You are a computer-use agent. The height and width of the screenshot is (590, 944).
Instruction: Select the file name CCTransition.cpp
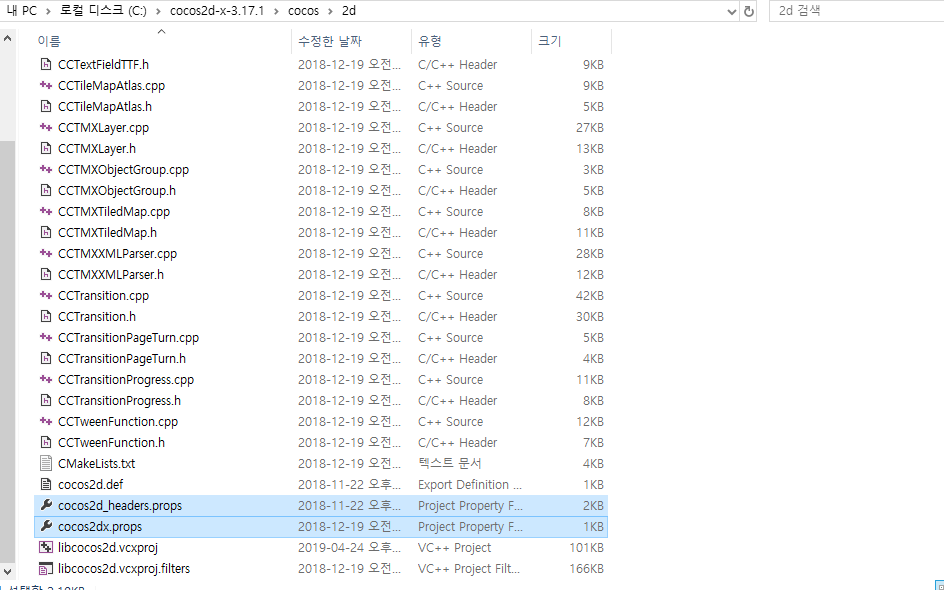point(104,296)
